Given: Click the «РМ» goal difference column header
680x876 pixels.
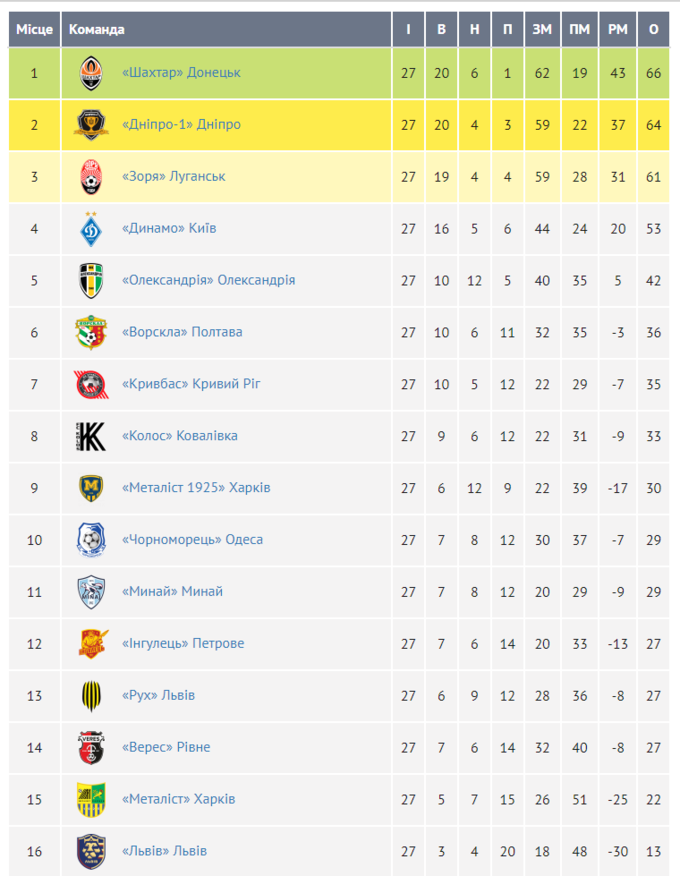Looking at the screenshot, I should pos(617,29).
